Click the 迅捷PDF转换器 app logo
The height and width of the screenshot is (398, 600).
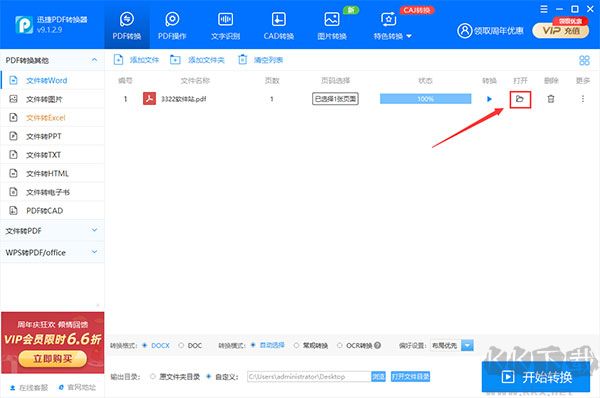pyautogui.click(x=24, y=24)
